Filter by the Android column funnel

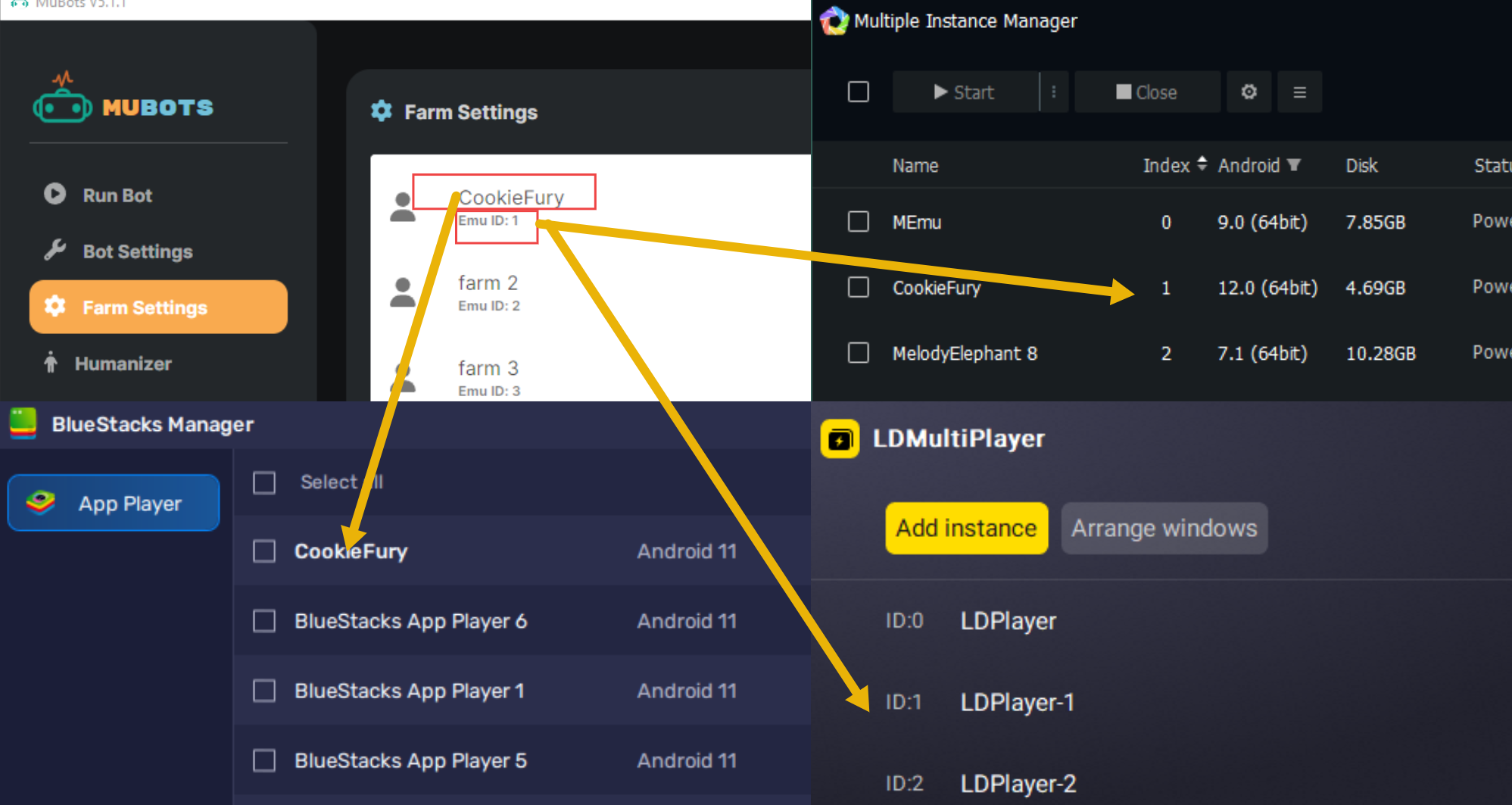1294,164
